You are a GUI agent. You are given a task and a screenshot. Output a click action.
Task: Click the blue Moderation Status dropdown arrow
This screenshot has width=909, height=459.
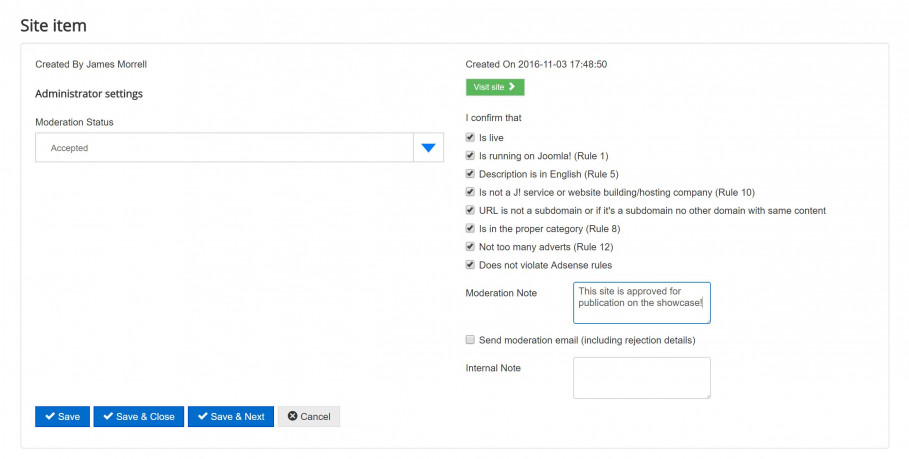tap(428, 148)
